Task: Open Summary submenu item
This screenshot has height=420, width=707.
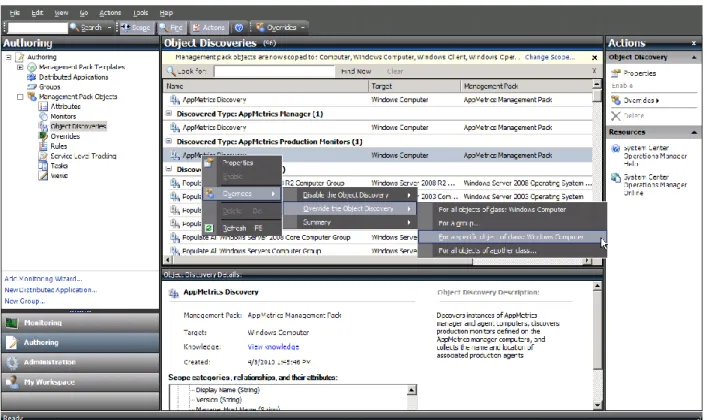Action: tap(349, 222)
